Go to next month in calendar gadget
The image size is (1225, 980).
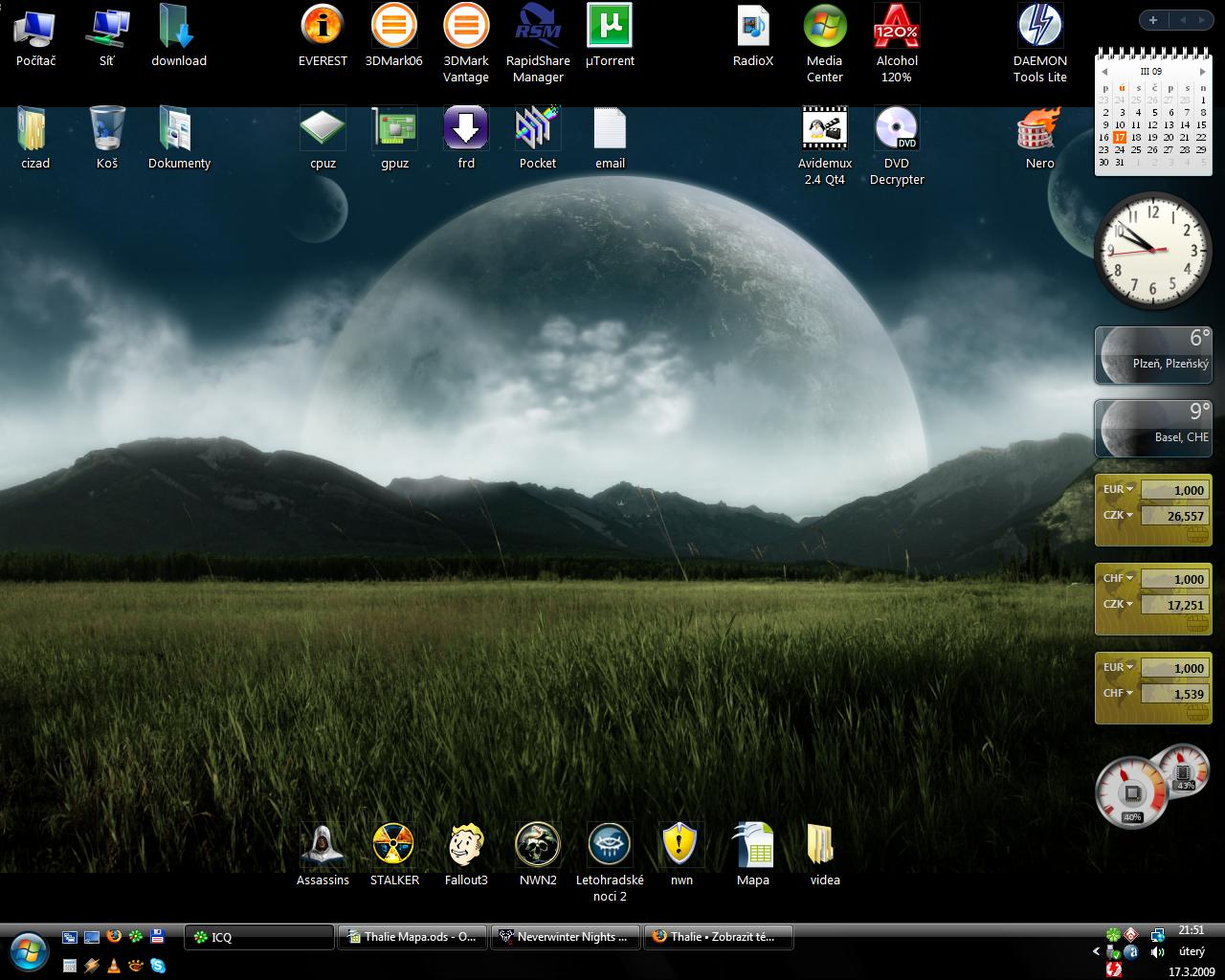tap(1202, 72)
